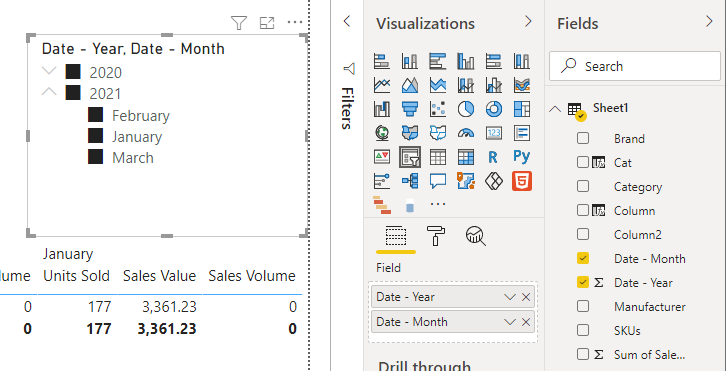
Task: Select the Q&A speech bubble visual
Action: 438,181
